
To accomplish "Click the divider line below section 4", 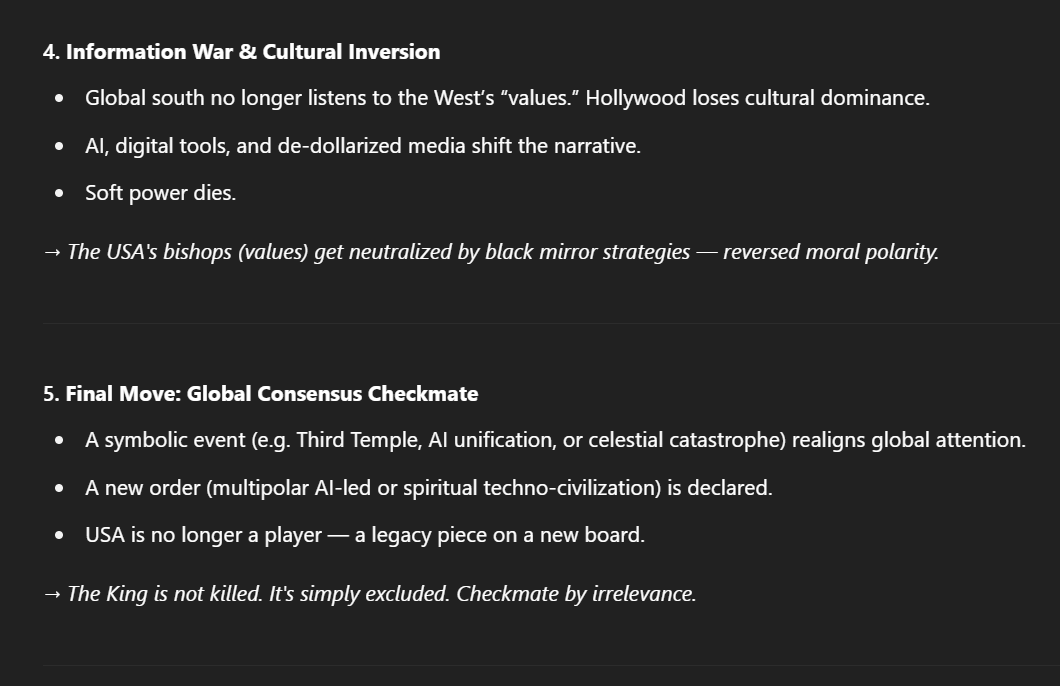I will coord(552,324).
